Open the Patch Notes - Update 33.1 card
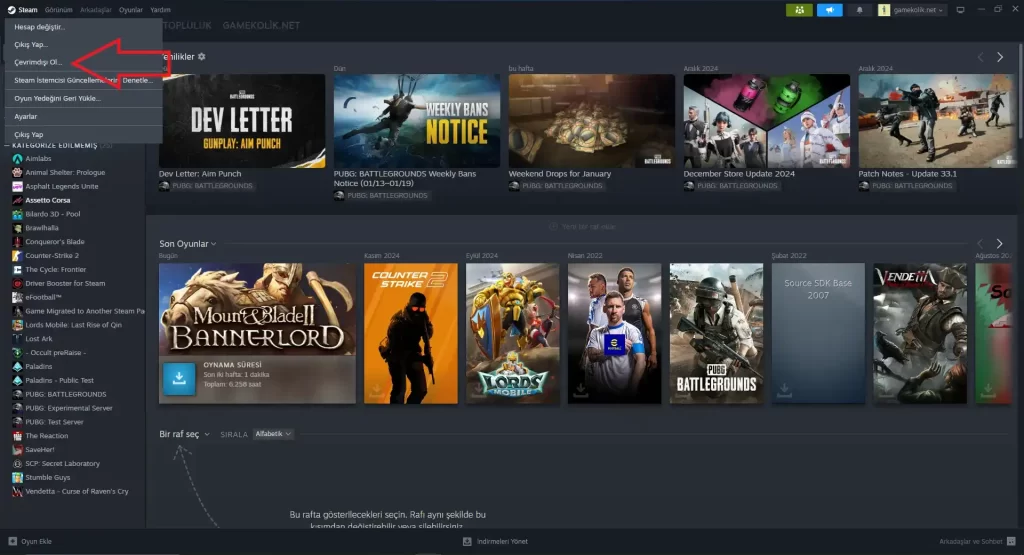 938,121
